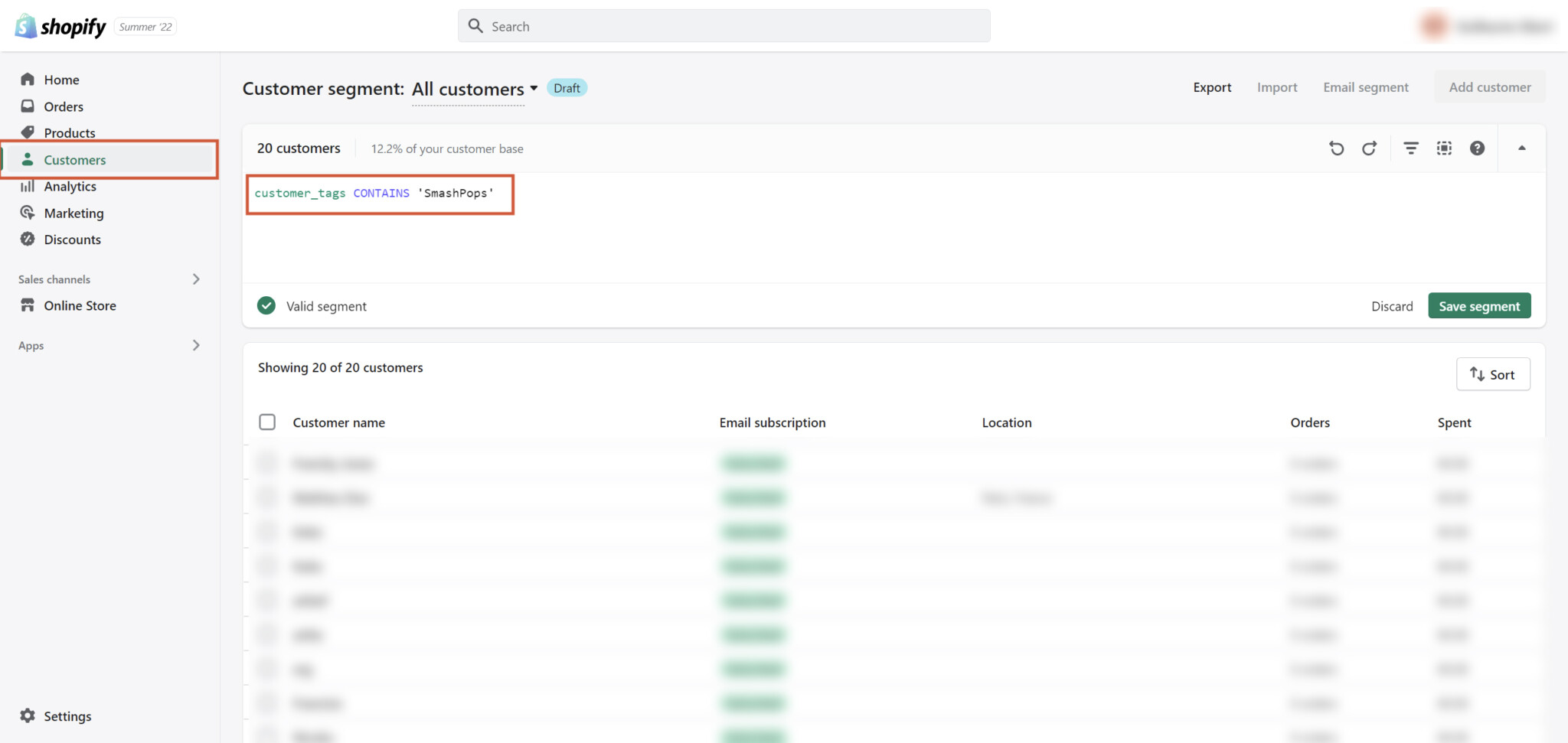Go to Orders in the sidebar
This screenshot has width=1568, height=743.
(64, 106)
